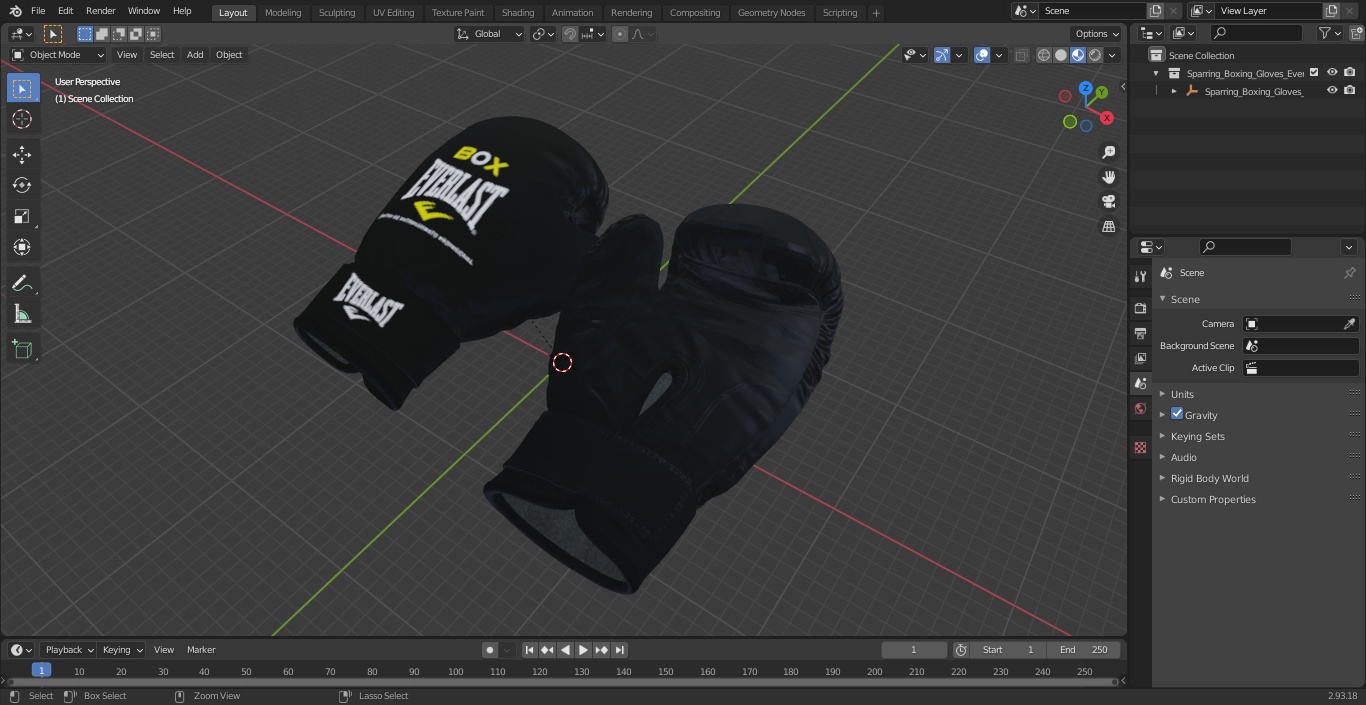
Task: Open the Object Mode dropdown
Action: pos(57,55)
